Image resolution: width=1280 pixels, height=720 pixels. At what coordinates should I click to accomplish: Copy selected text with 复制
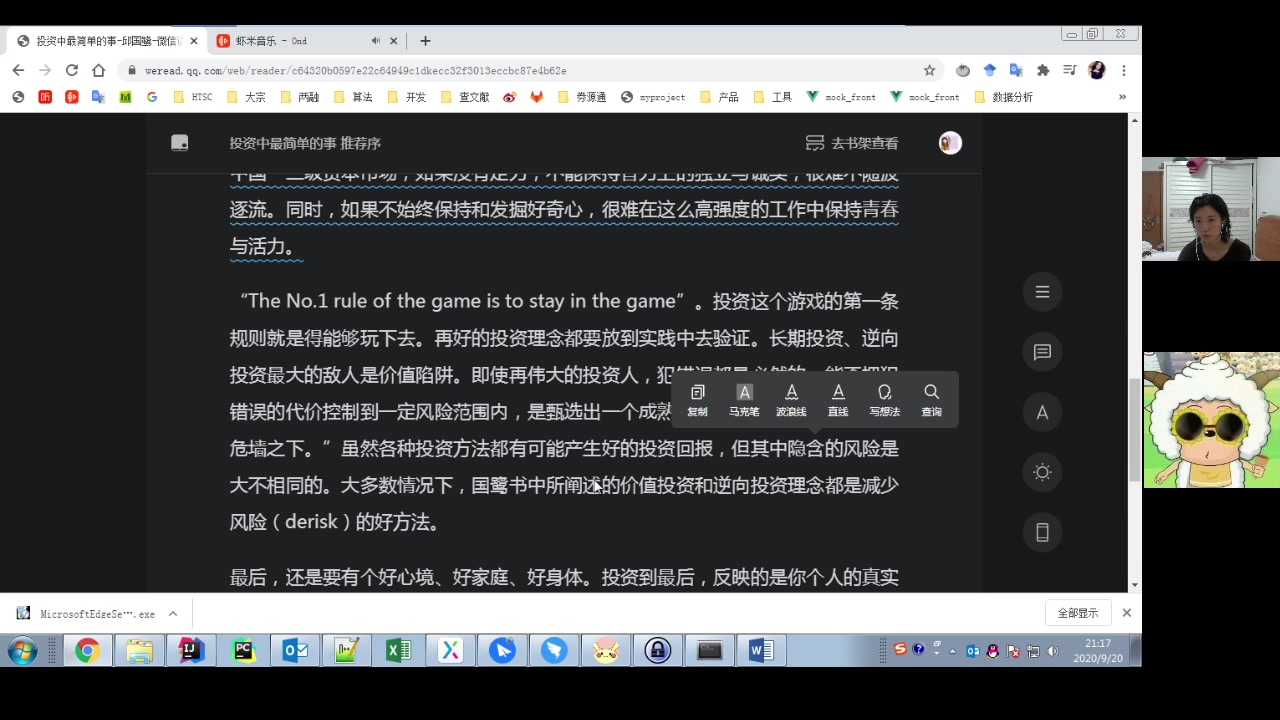point(698,400)
